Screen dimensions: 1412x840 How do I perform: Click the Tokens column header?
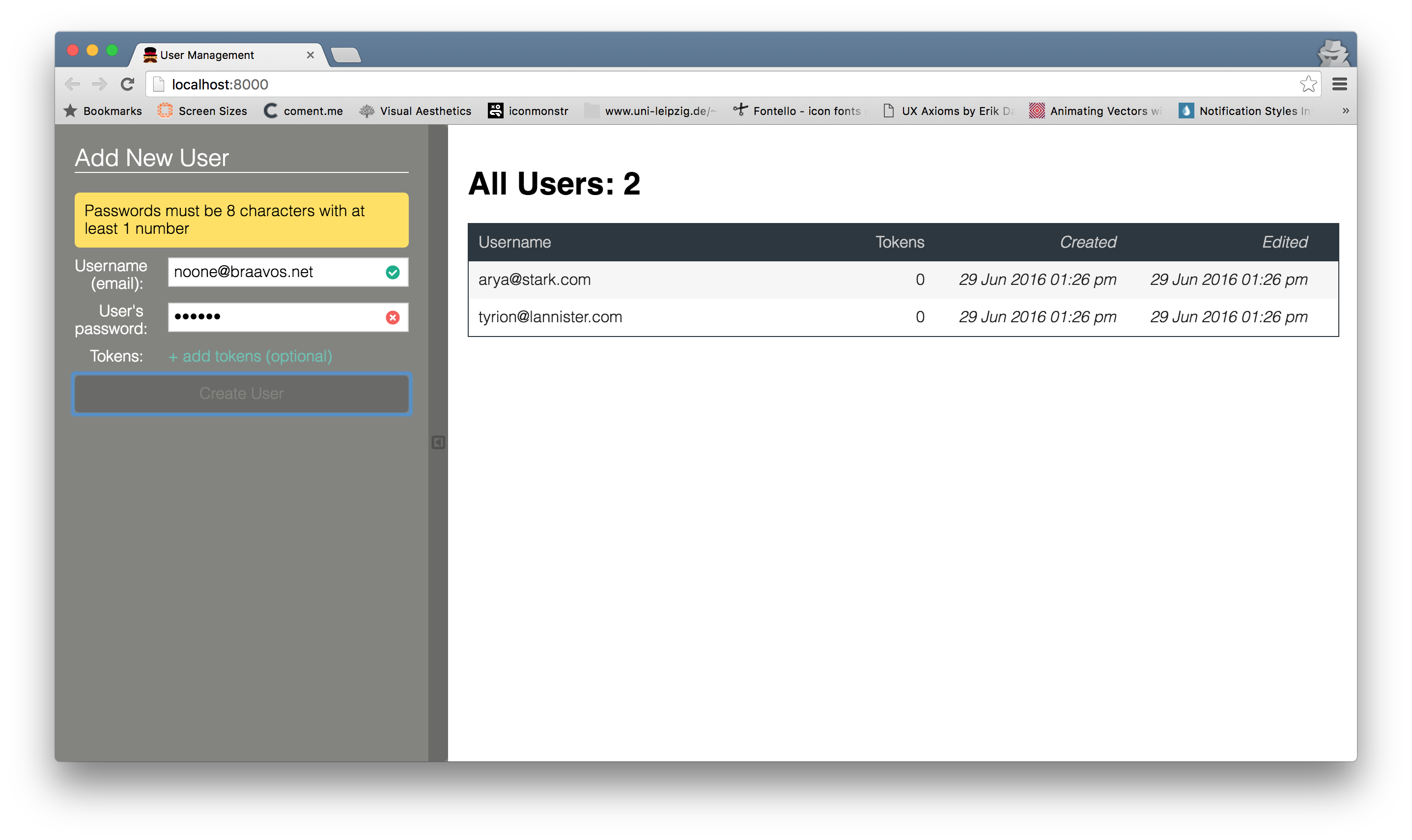[900, 242]
